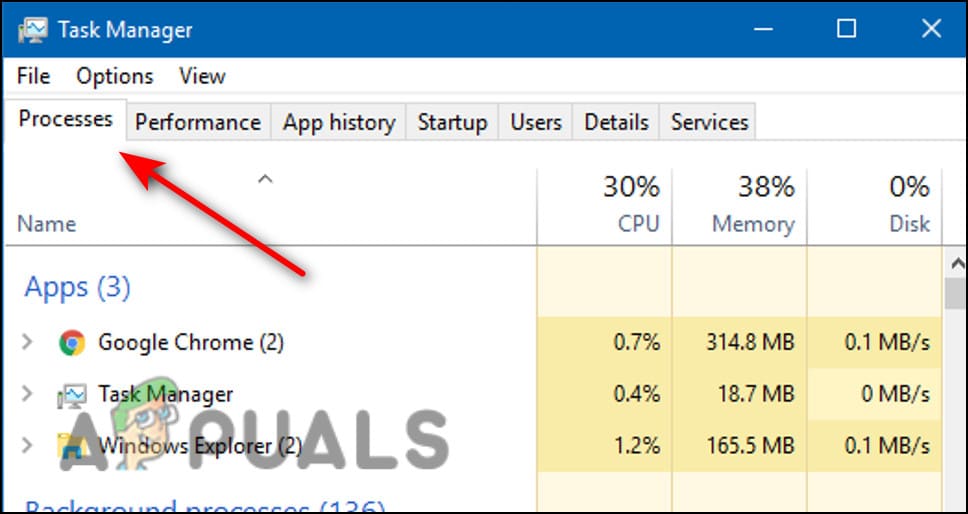Click the Task Manager process icon
Viewport: 968px width, 514px height.
(x=71, y=395)
